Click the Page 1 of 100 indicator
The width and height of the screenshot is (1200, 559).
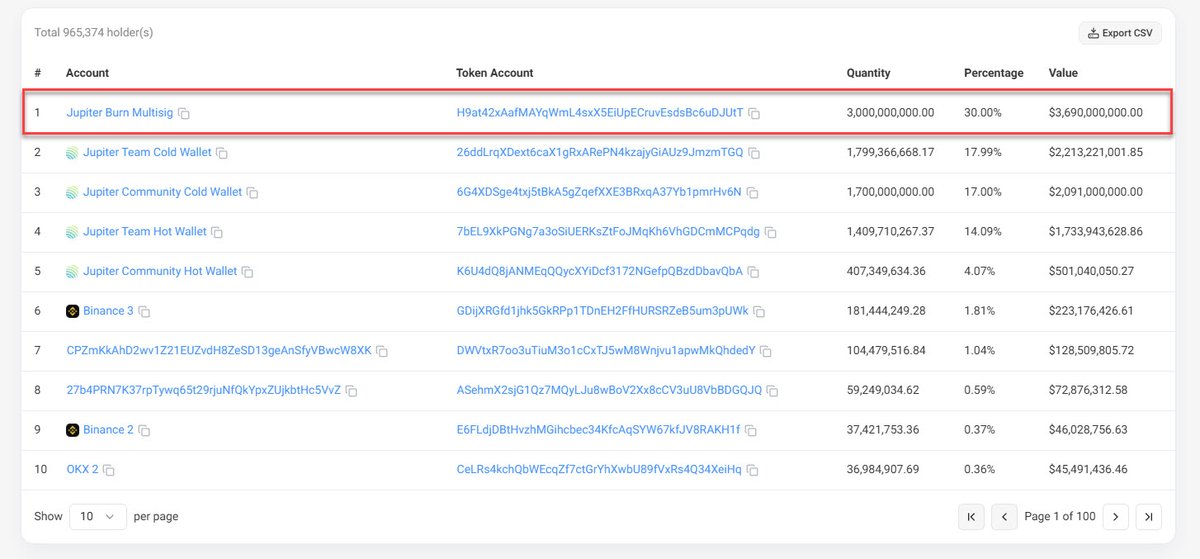1060,517
